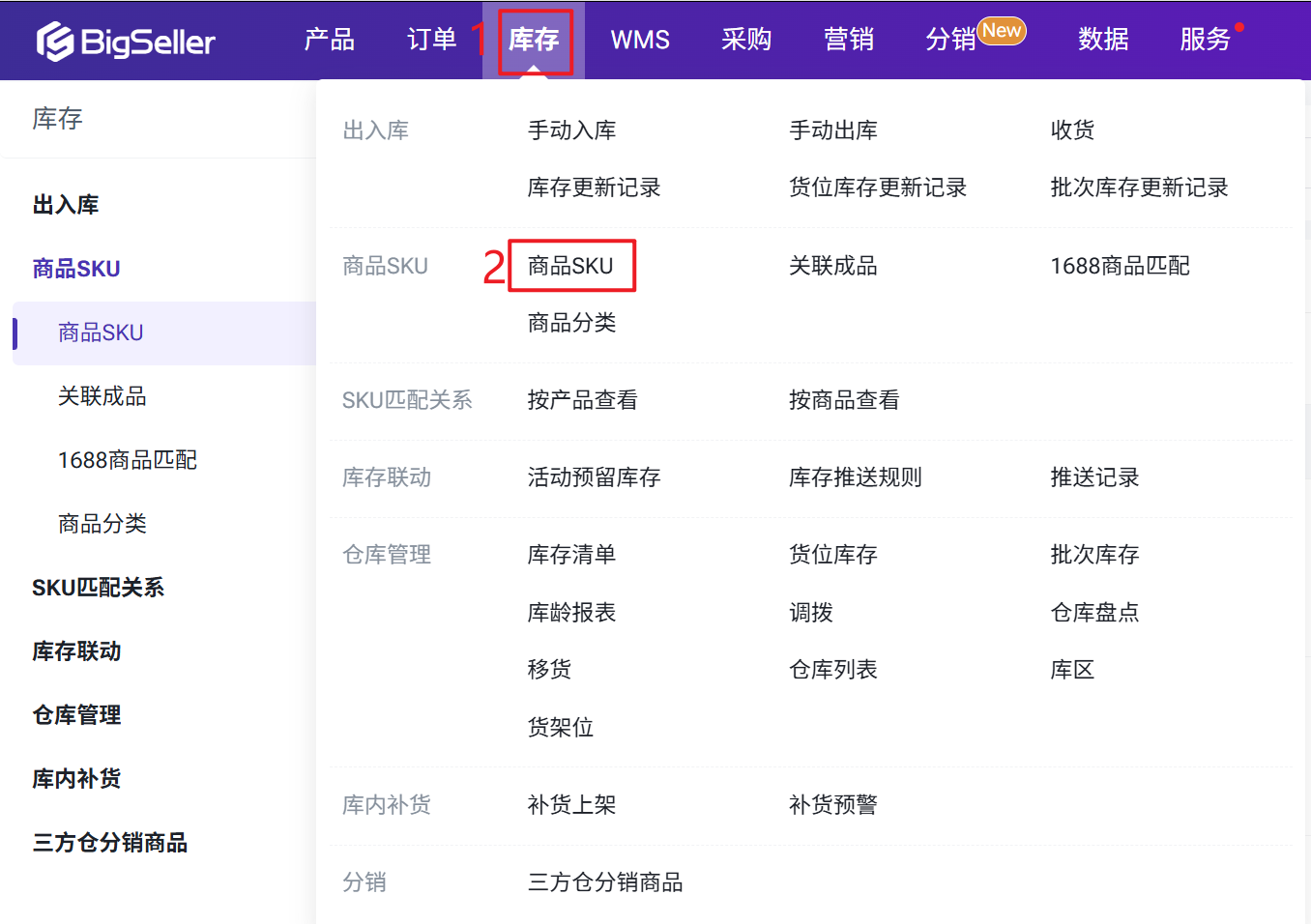
Task: Open 库存推送规则 in the menu panel
Action: tap(855, 477)
